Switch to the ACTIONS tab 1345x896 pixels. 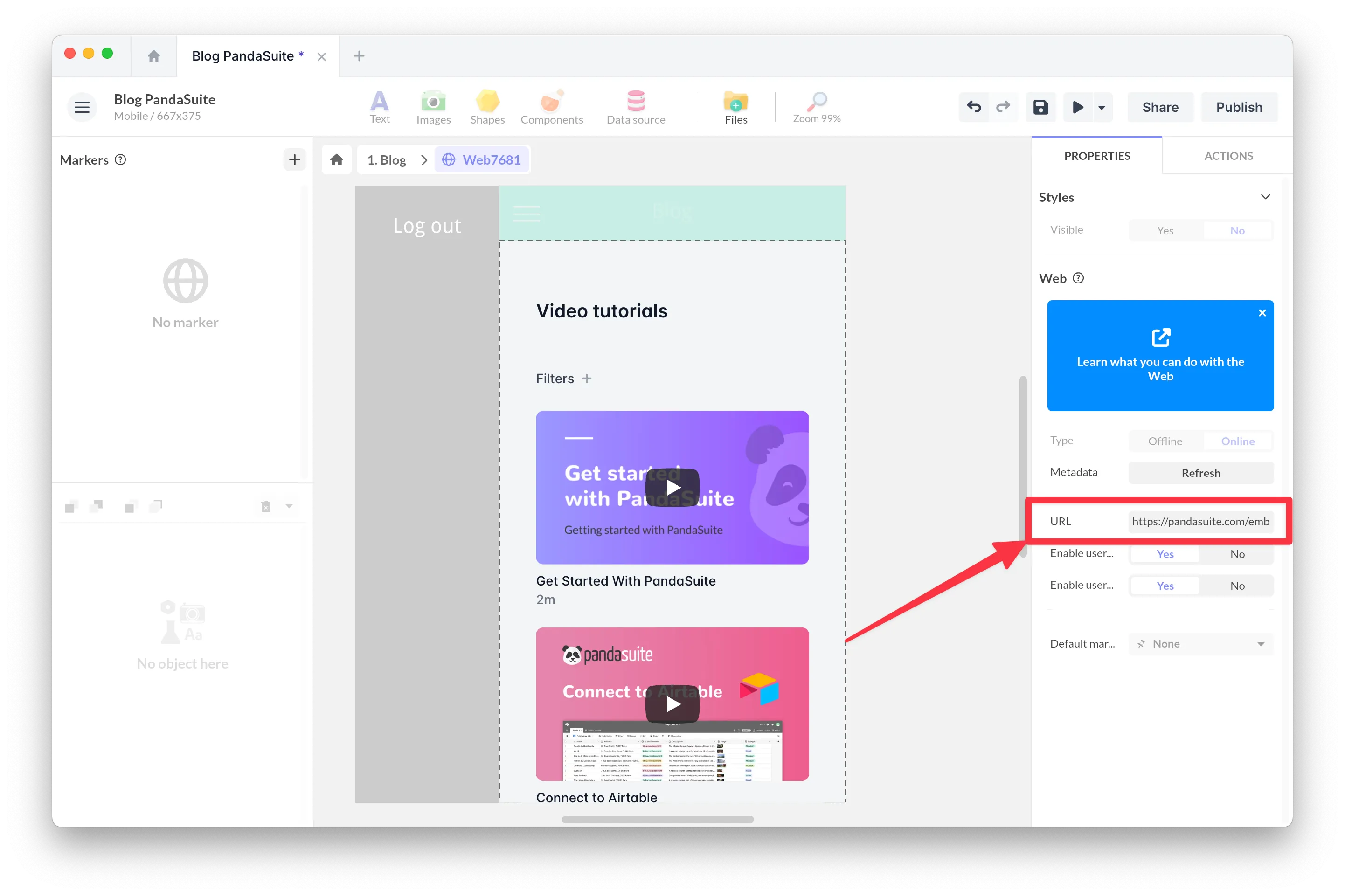point(1227,155)
